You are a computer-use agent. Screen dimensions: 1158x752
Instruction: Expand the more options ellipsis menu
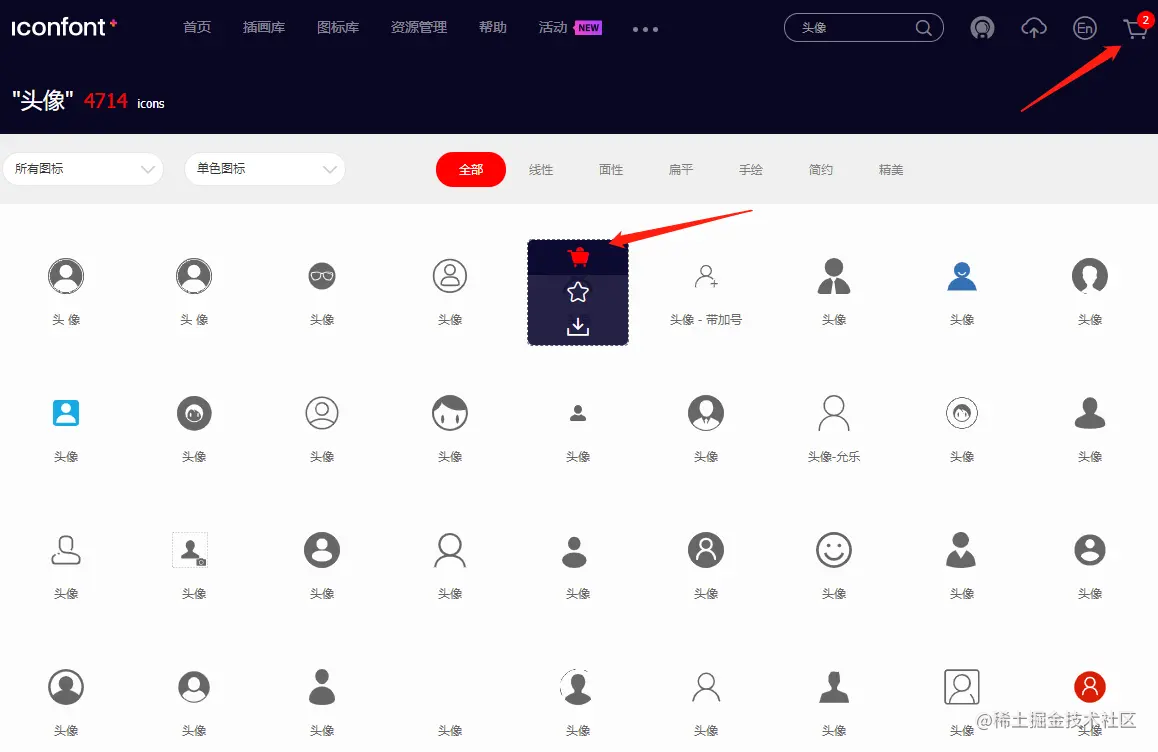point(645,29)
